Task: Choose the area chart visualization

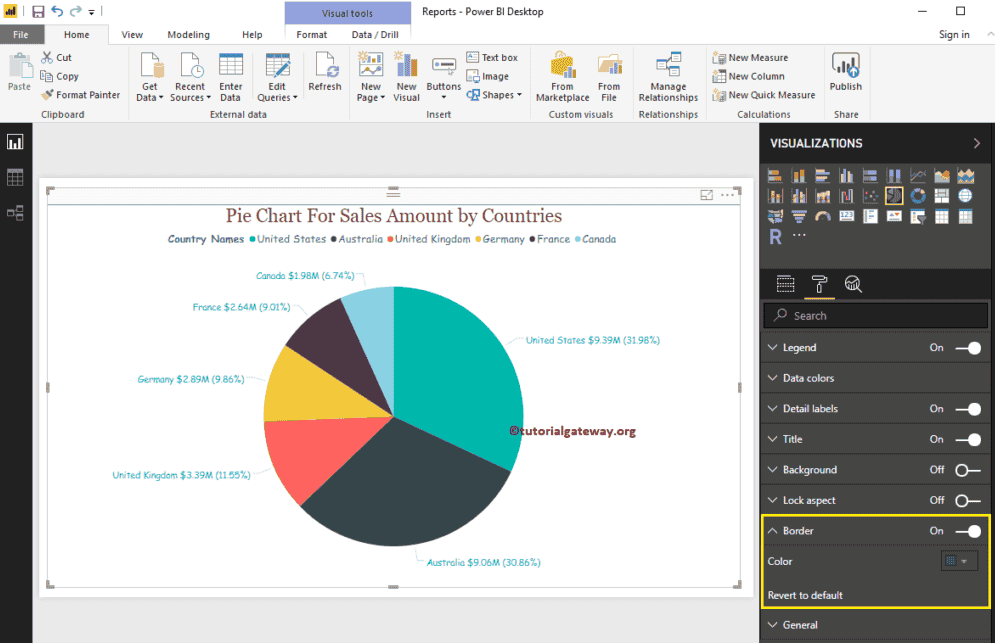Action: [x=942, y=176]
